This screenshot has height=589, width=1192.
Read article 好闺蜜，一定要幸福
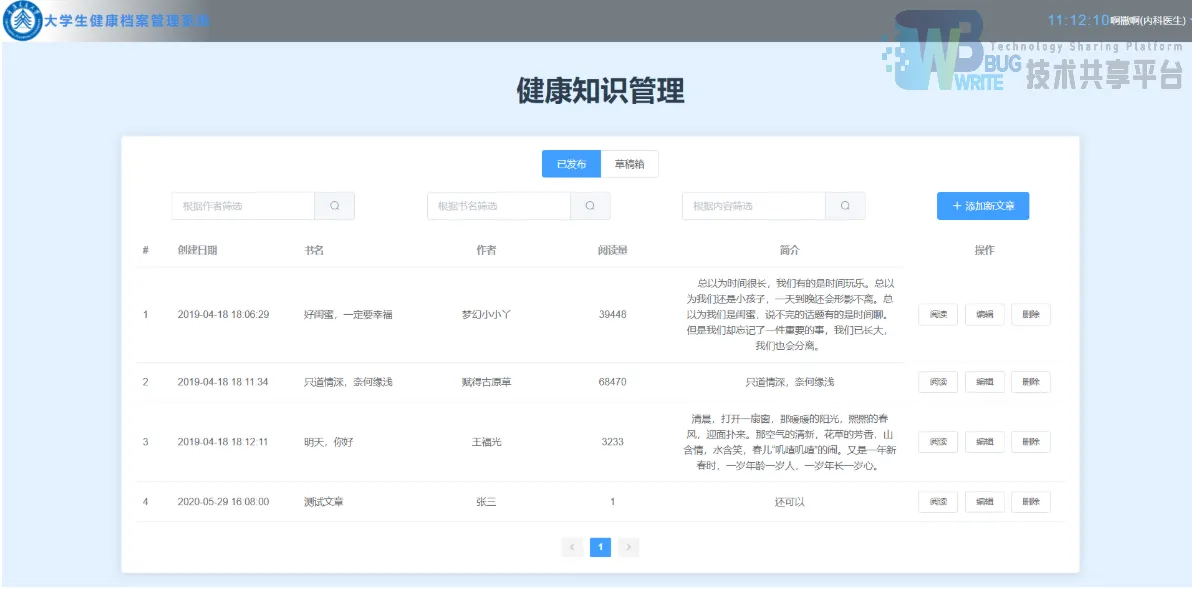[938, 315]
